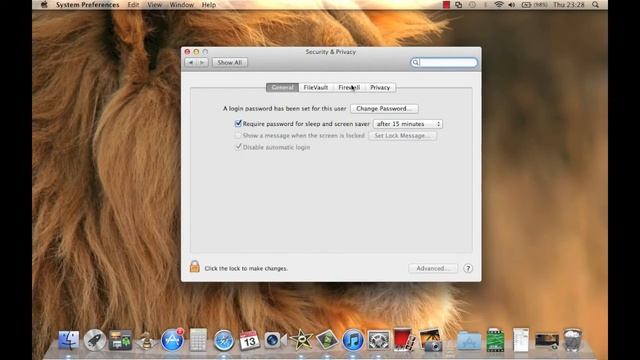Launch iPhoto camera icon in Dock
Screen dimensions: 640x360
click(x=430, y=340)
